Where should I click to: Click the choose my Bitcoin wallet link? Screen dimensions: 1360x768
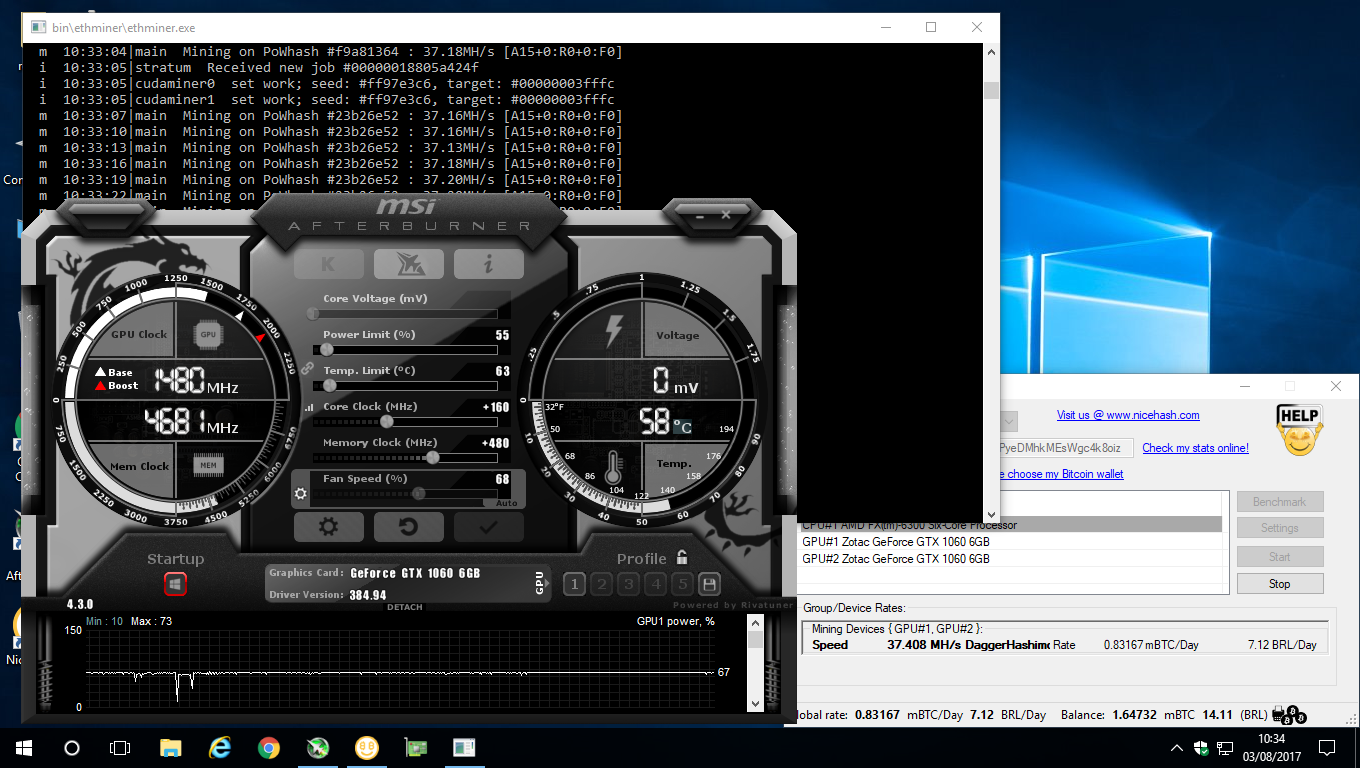1061,474
